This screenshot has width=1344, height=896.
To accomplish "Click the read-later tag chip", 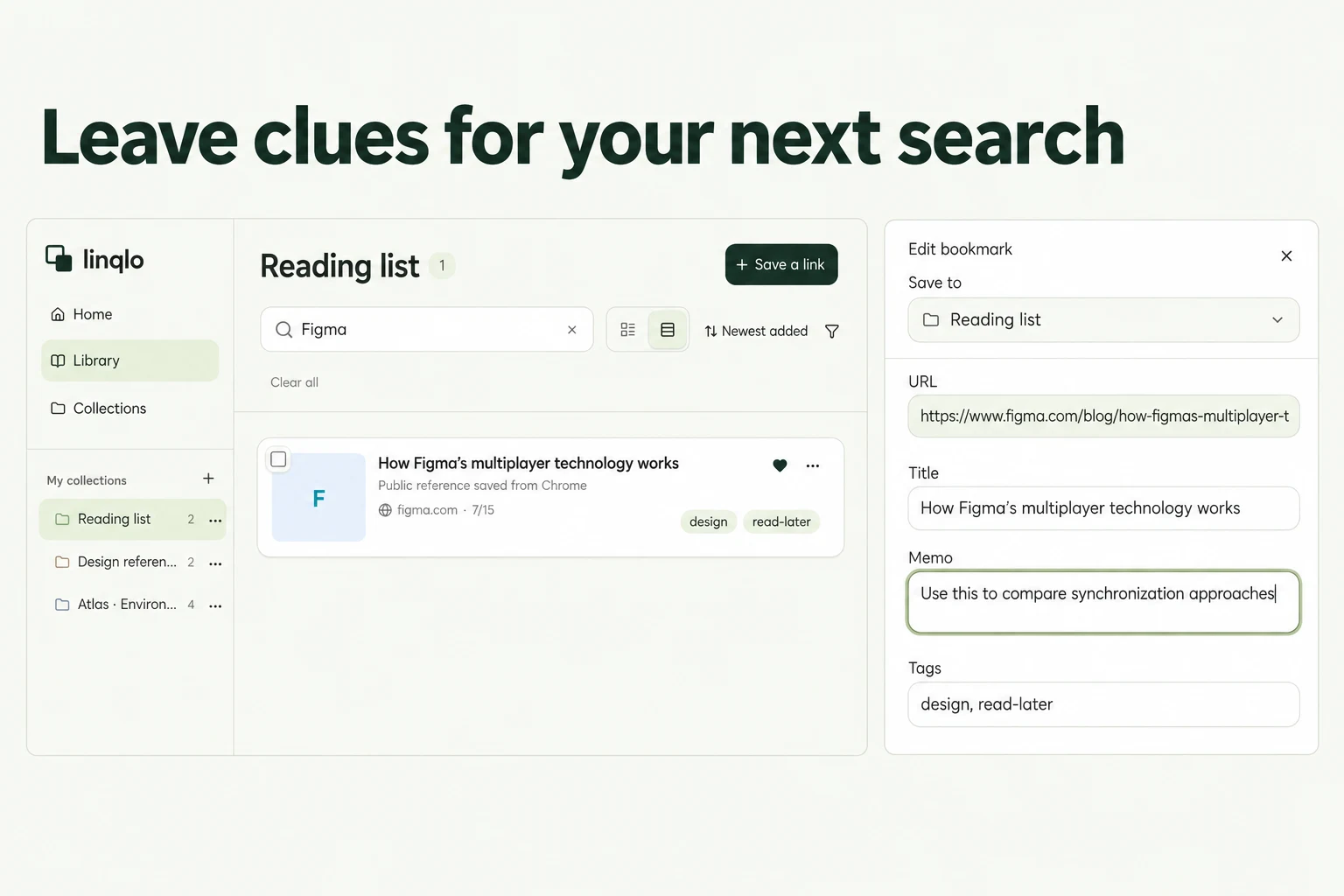I will click(x=781, y=521).
